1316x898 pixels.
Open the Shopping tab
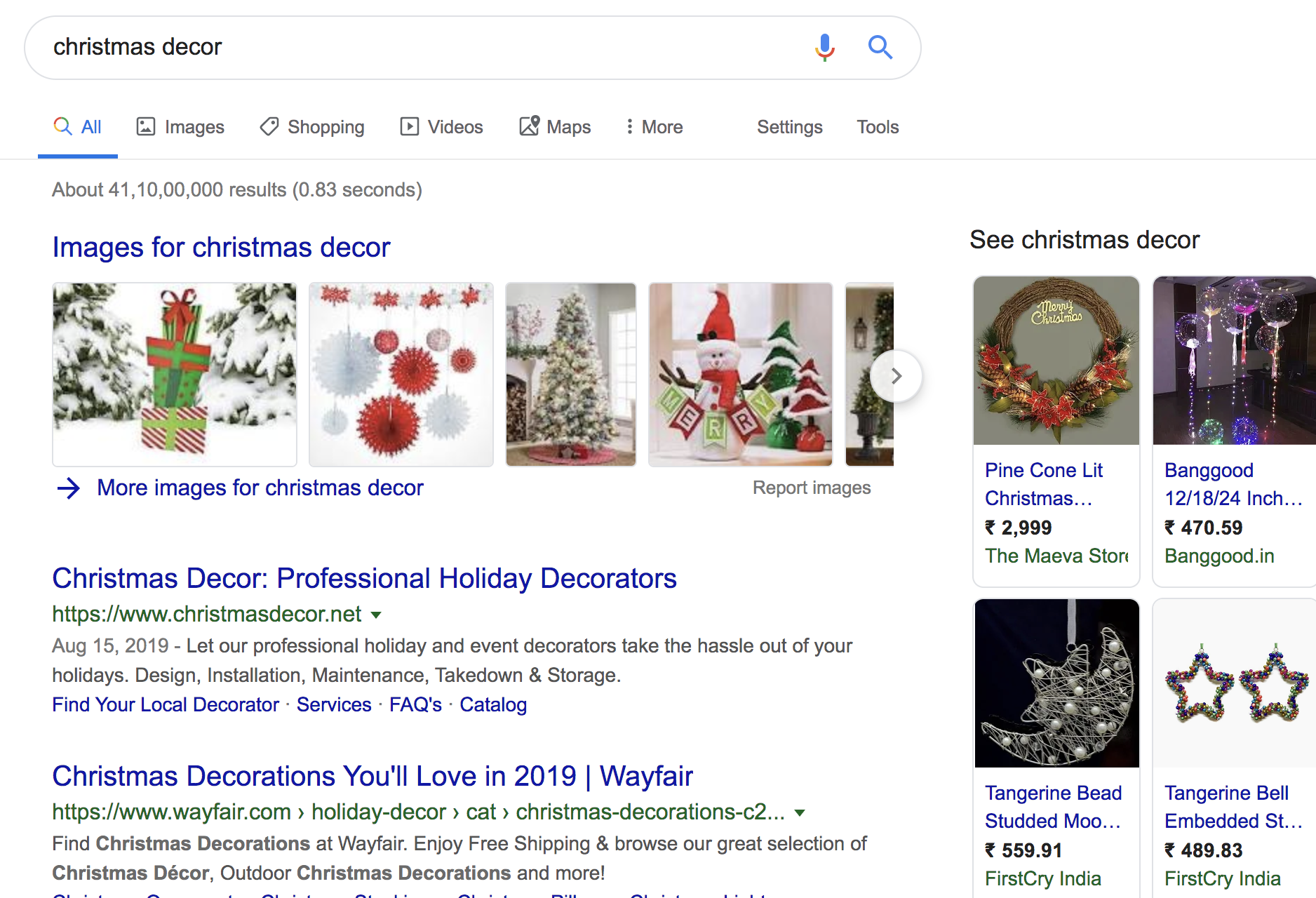click(312, 127)
